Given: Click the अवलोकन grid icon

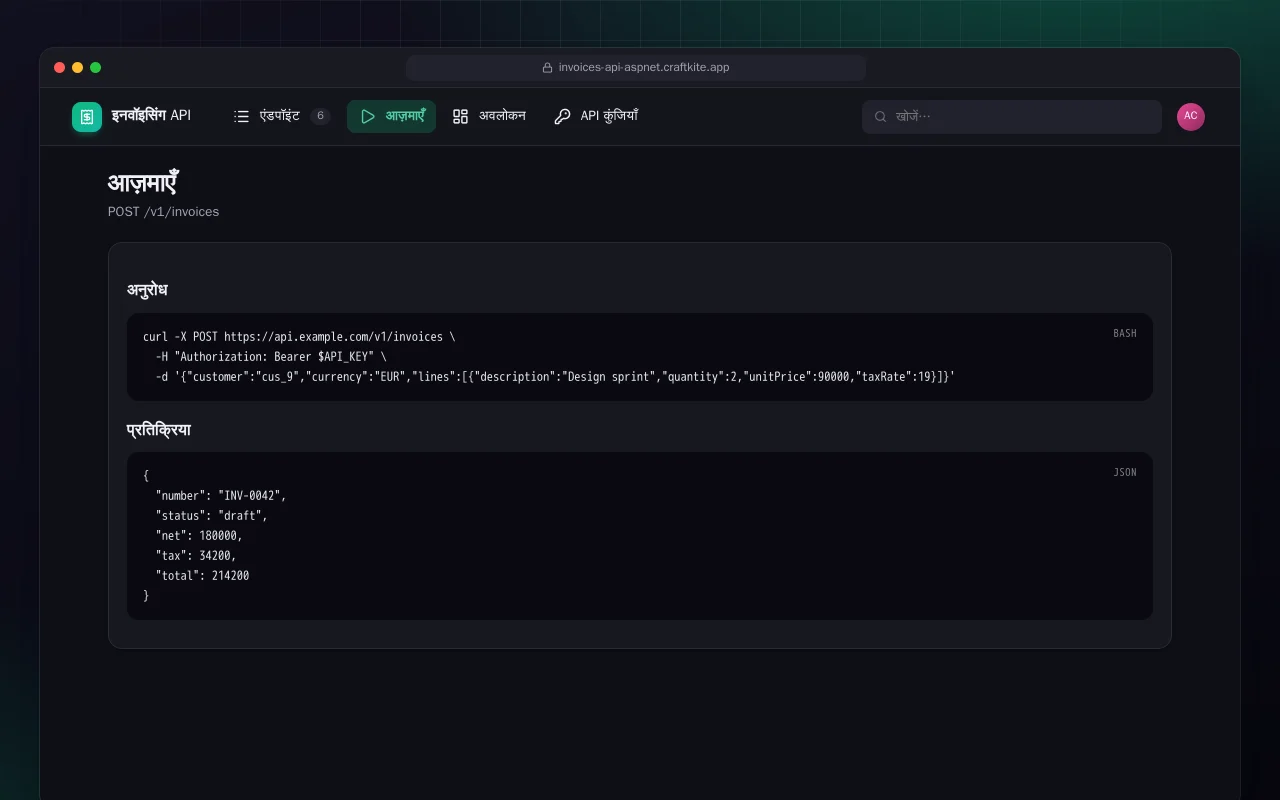Looking at the screenshot, I should coord(460,116).
